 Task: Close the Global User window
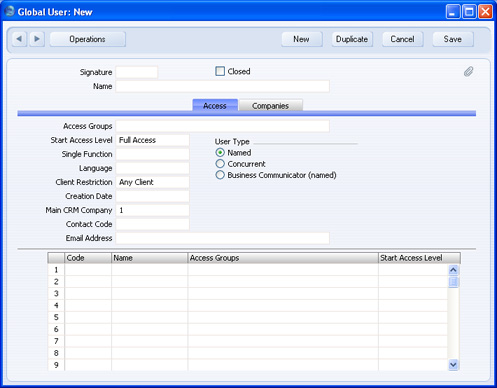pos(485,12)
